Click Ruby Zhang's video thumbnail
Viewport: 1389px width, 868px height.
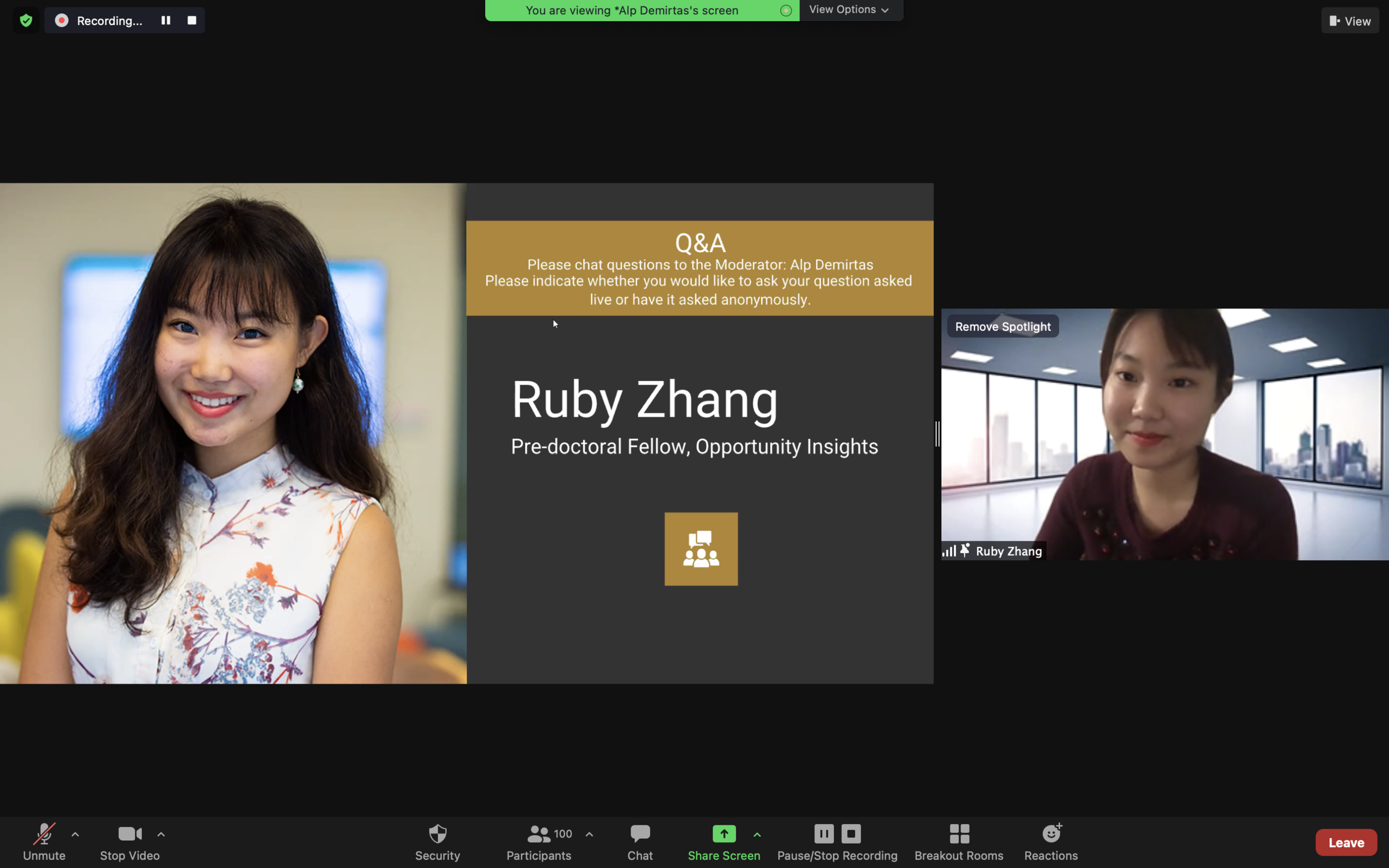[1165, 435]
